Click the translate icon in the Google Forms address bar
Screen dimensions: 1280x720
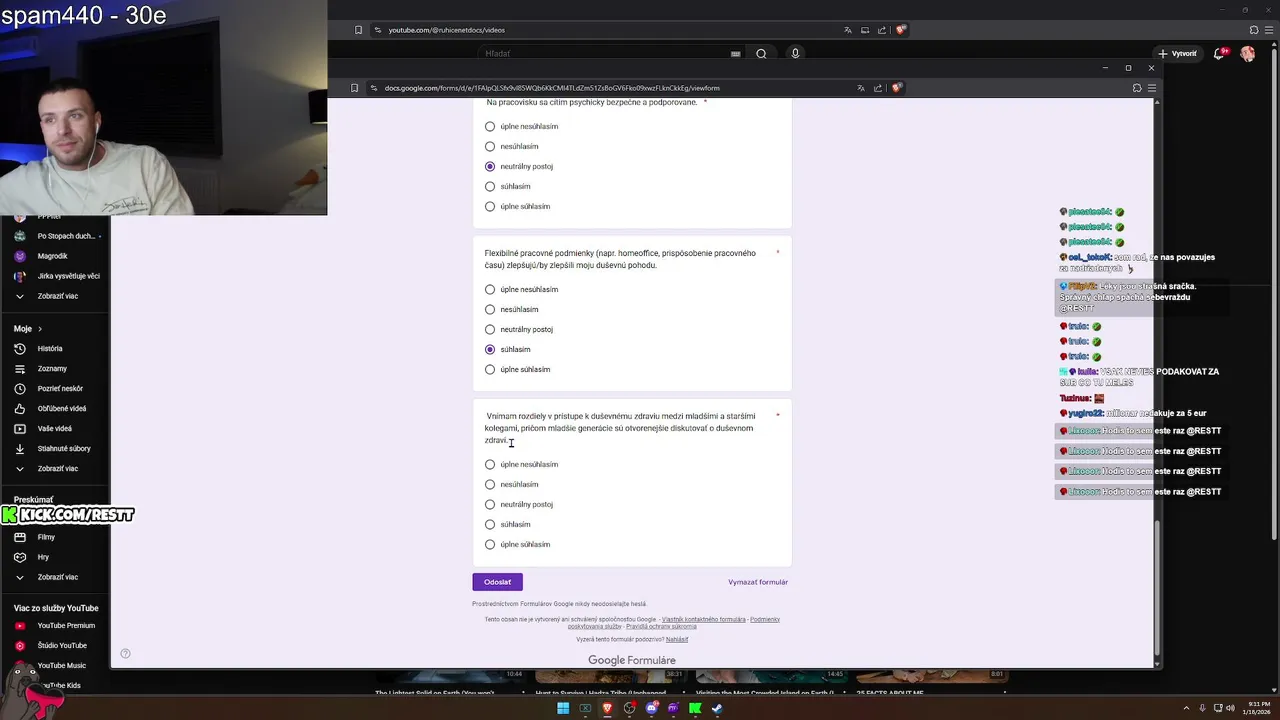point(860,88)
